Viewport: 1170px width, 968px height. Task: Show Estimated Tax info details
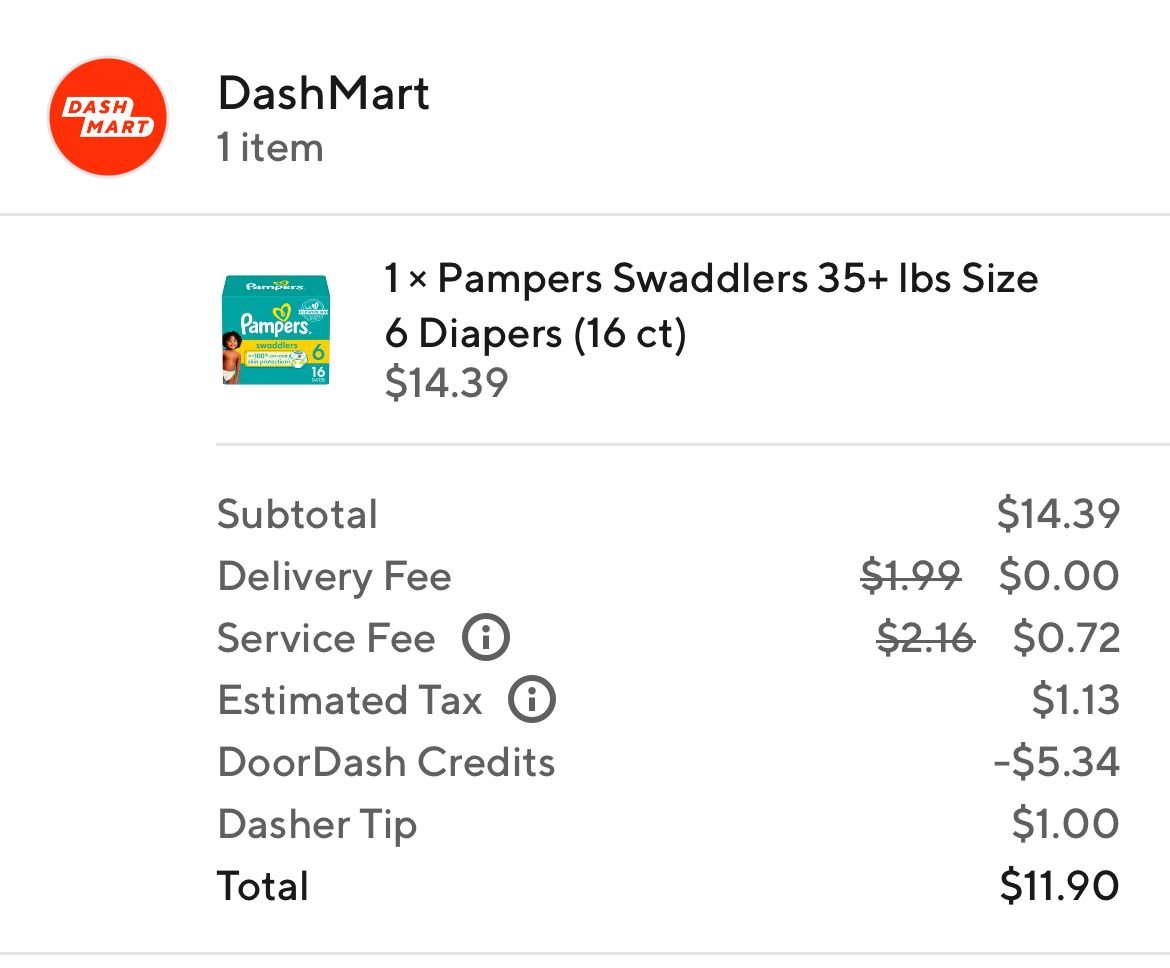tap(531, 700)
